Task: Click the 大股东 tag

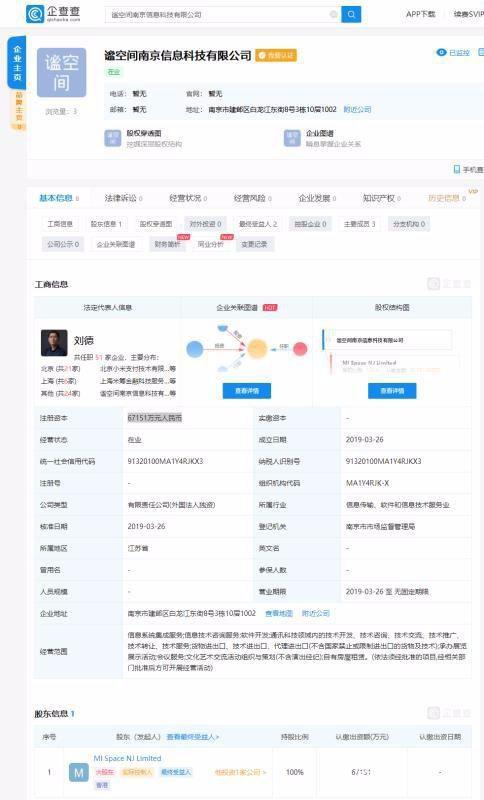Action: [x=105, y=772]
